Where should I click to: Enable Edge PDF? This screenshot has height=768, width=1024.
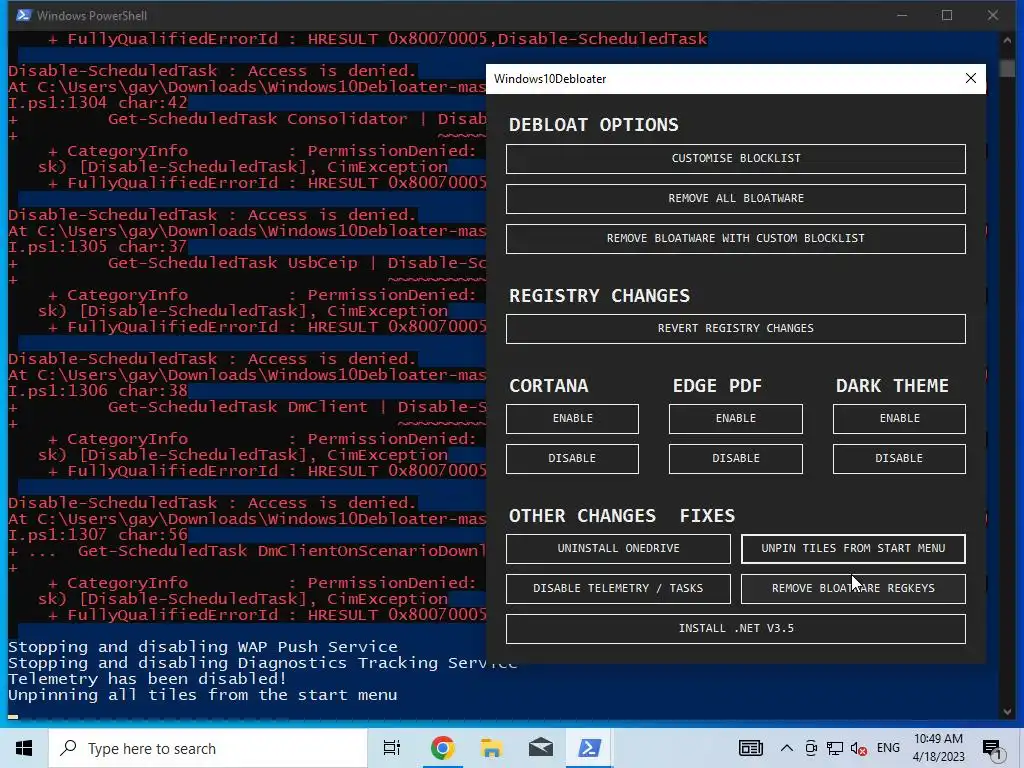point(735,419)
